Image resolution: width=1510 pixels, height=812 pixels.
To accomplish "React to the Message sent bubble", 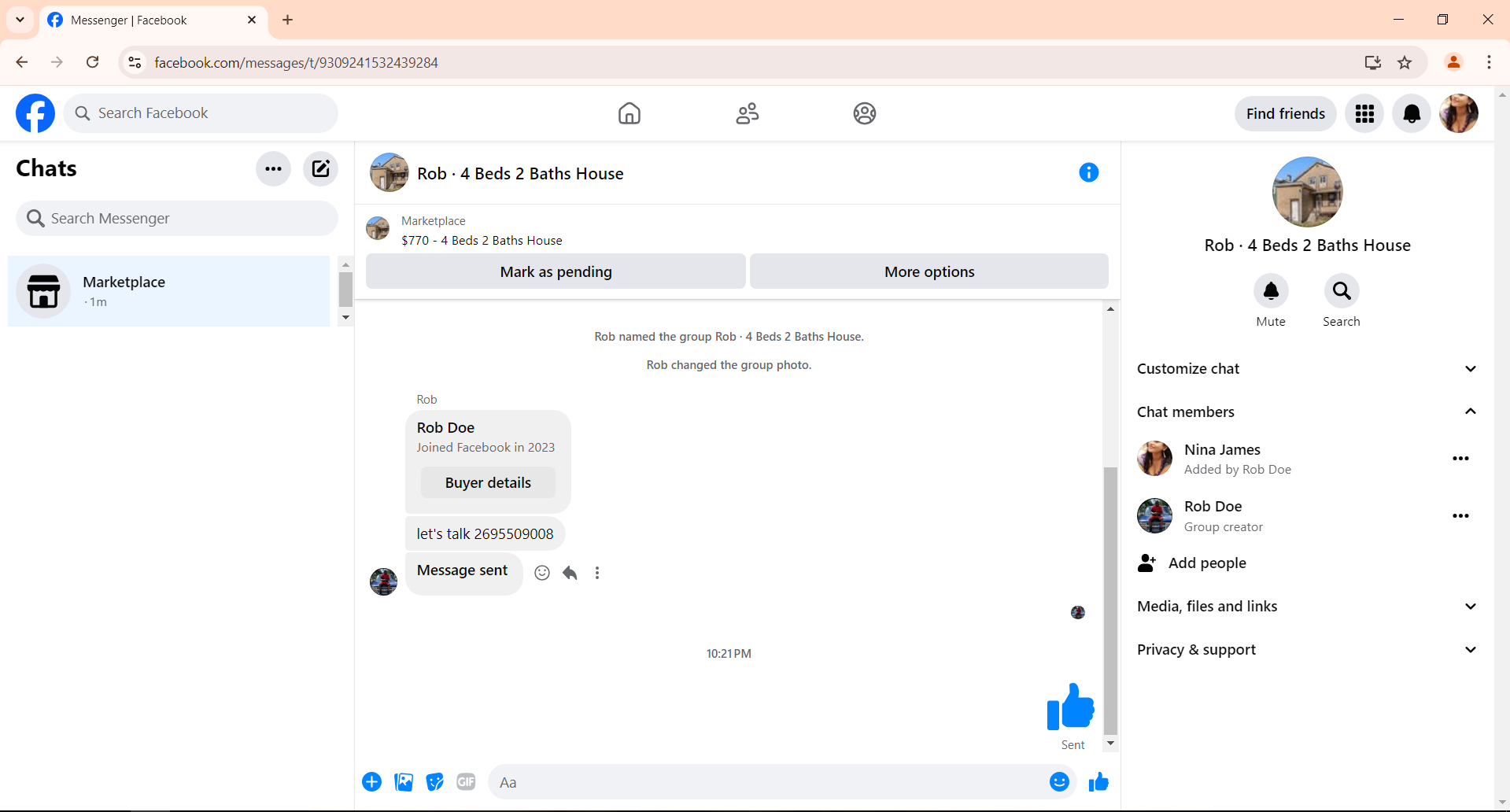I will coord(542,573).
